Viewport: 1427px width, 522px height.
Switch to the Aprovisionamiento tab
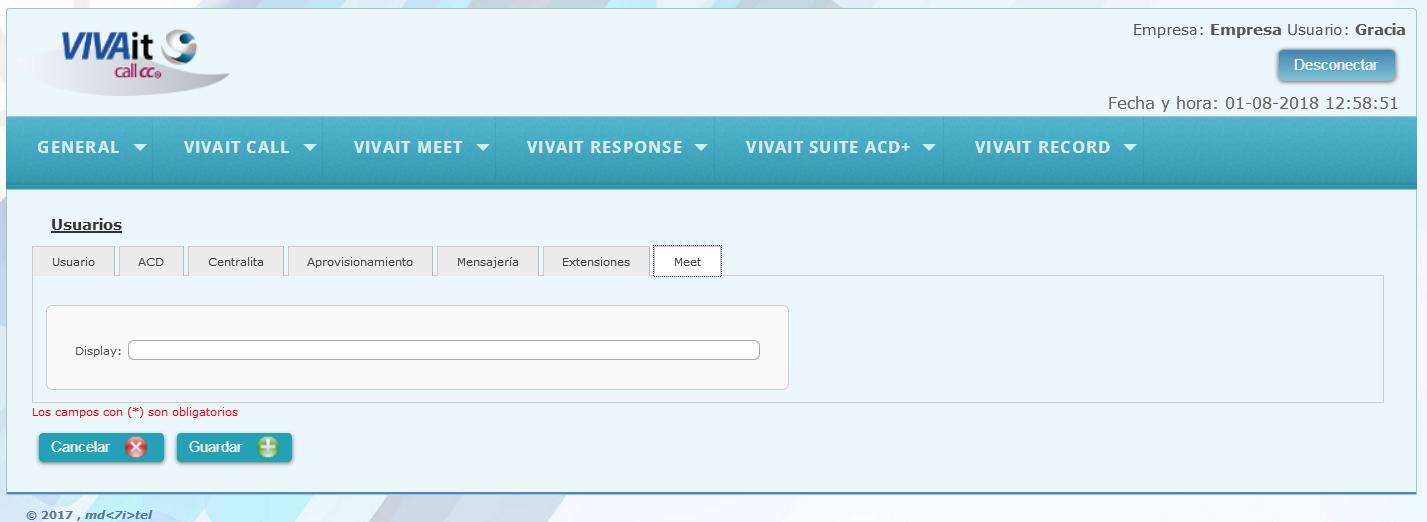pos(360,261)
